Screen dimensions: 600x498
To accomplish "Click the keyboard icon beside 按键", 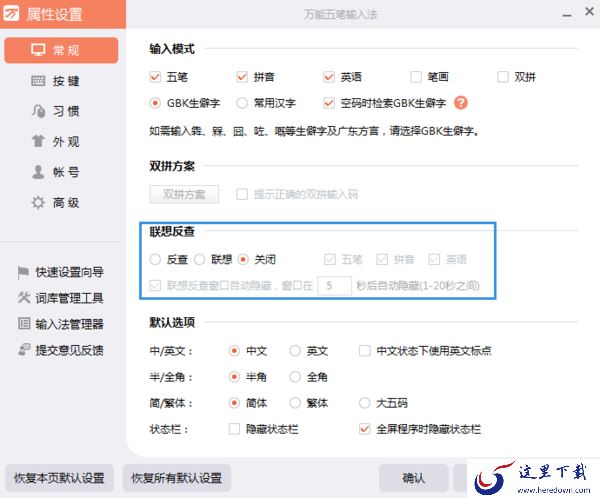I will (38, 81).
